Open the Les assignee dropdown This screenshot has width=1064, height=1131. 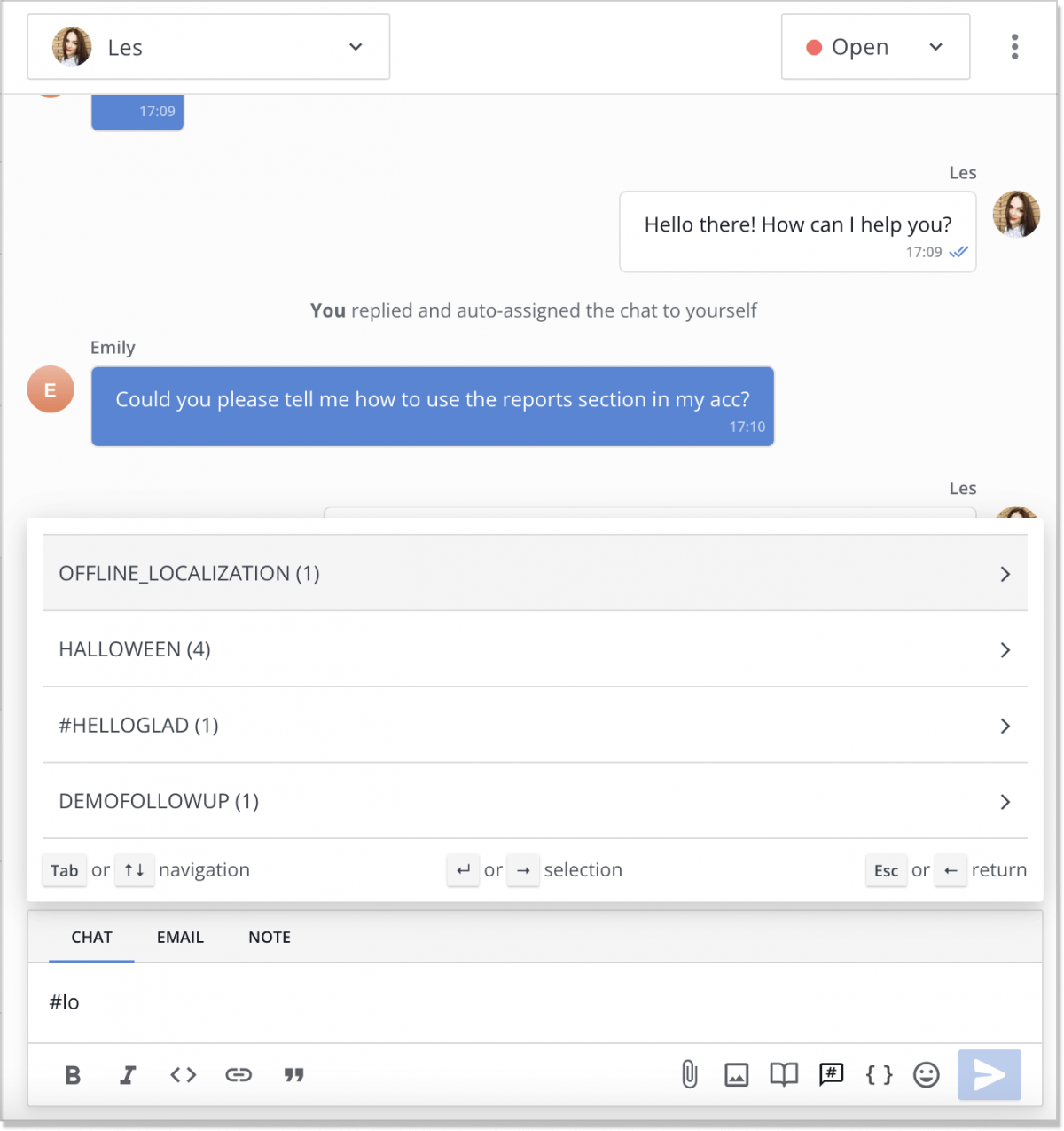click(208, 46)
